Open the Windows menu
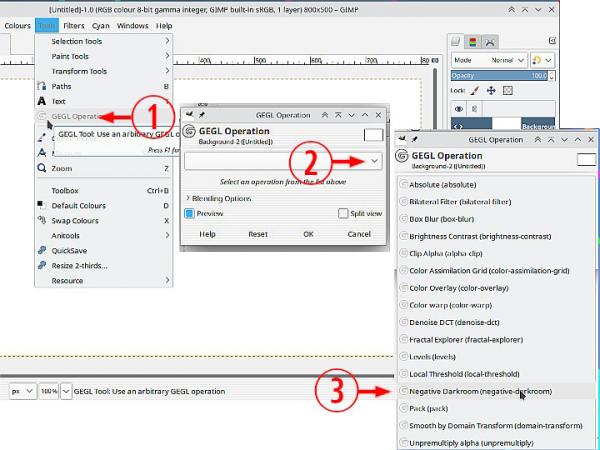The width and height of the screenshot is (600, 450). pos(132,26)
